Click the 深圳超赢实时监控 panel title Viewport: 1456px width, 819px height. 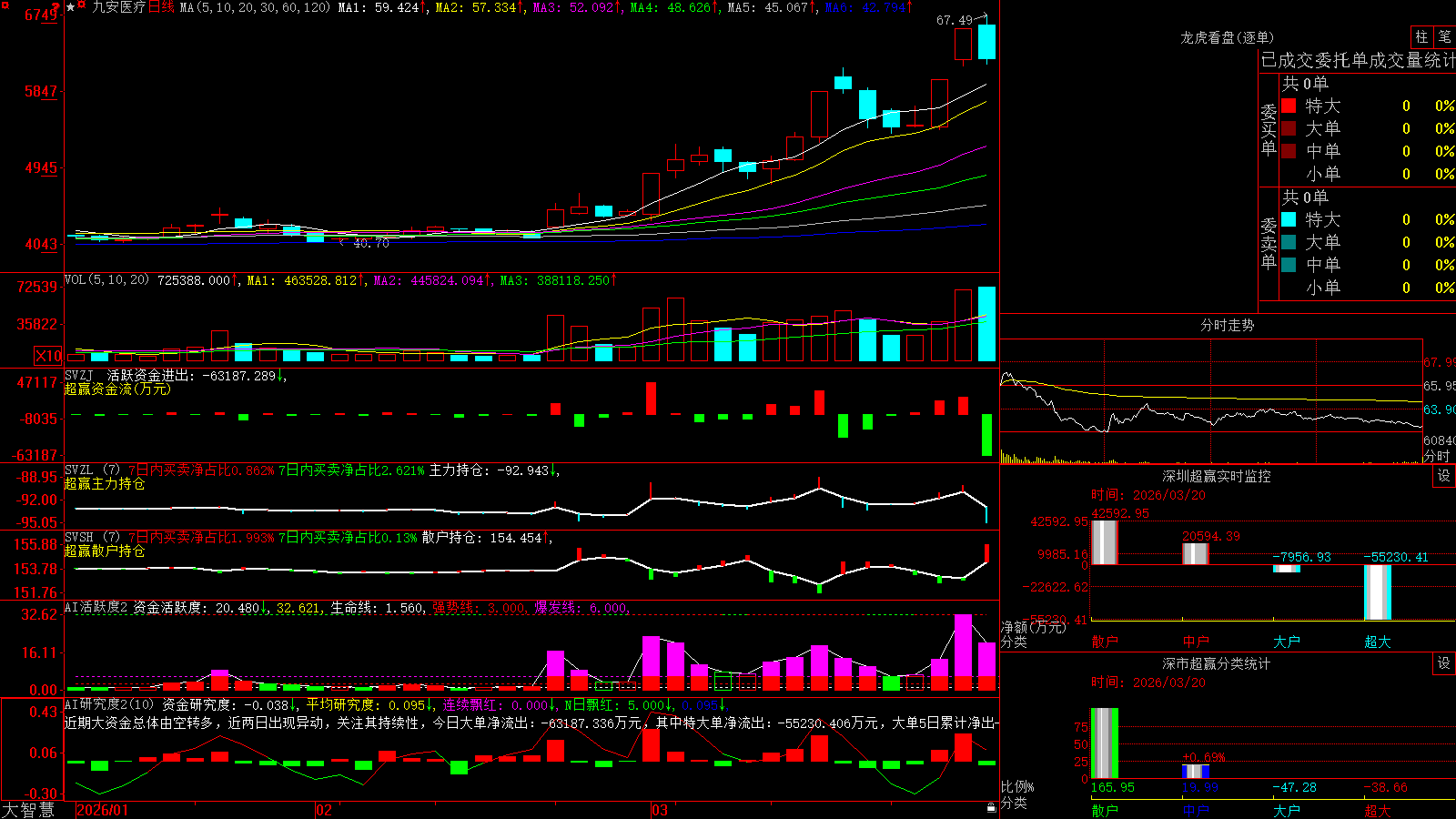1216,476
